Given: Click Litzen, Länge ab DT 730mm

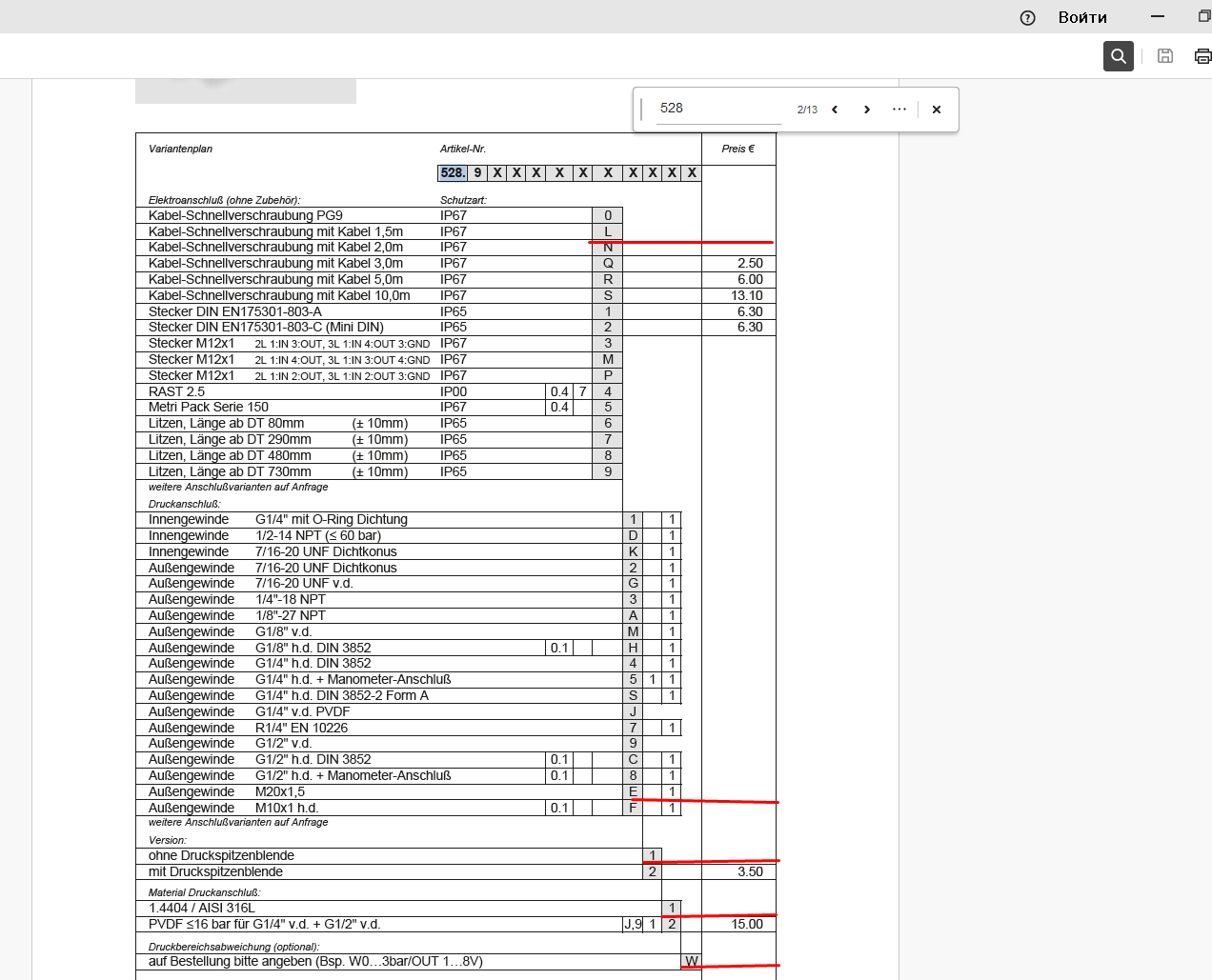Looking at the screenshot, I should [x=230, y=471].
